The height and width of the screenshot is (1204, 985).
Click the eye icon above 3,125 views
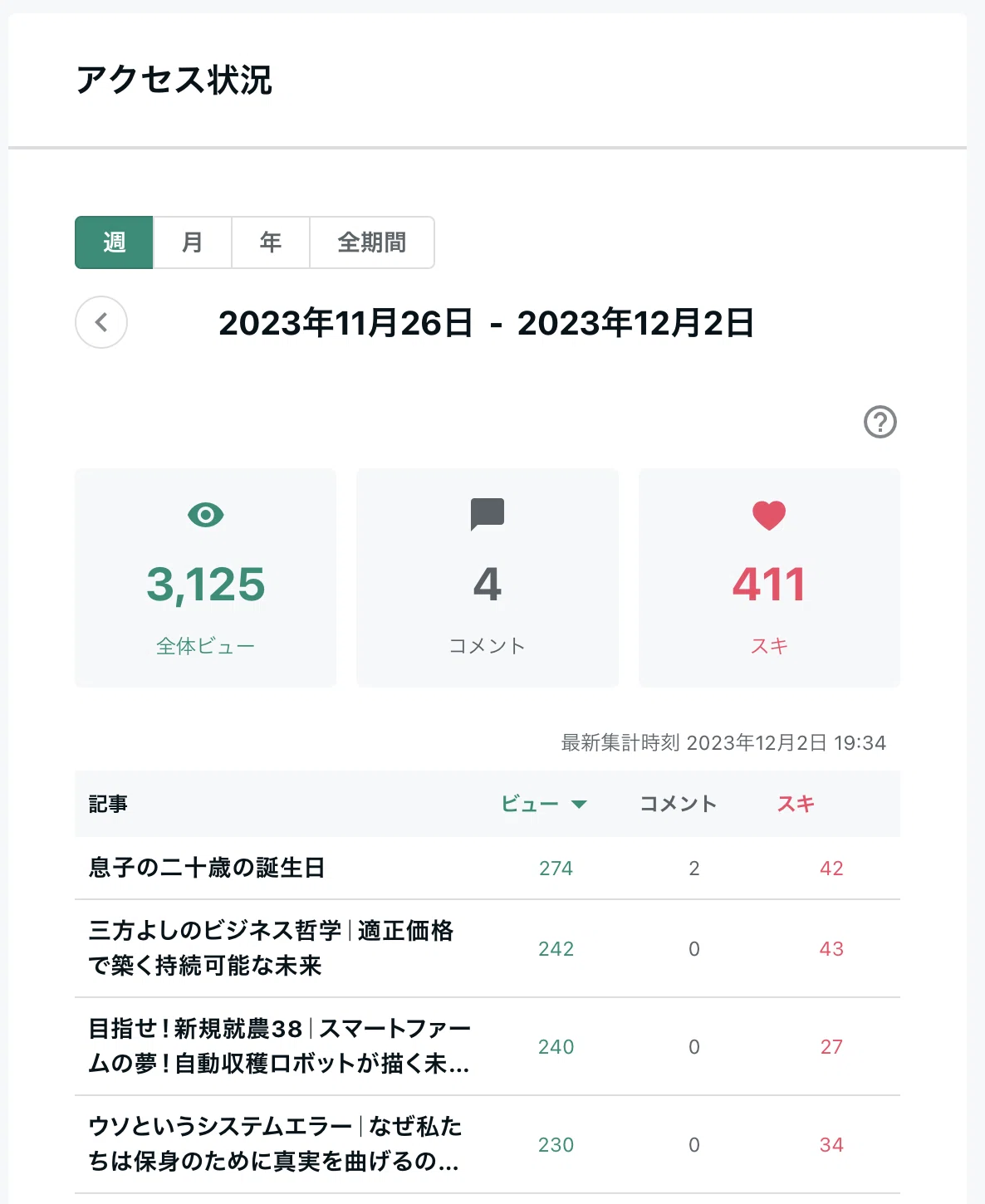point(206,515)
